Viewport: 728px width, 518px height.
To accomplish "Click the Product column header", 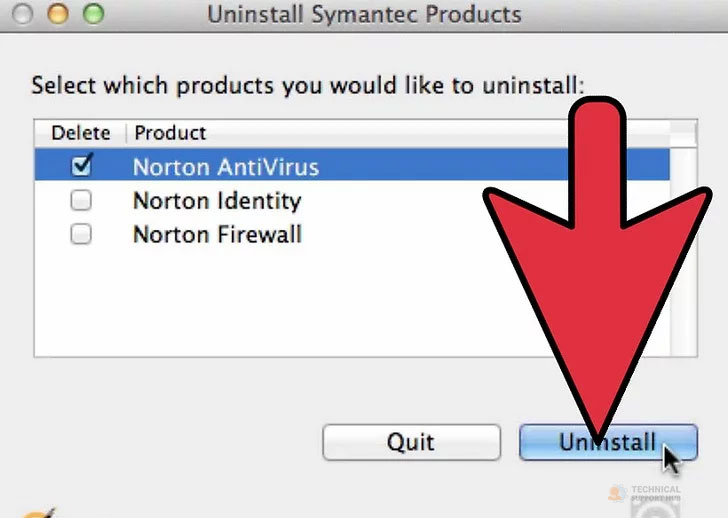I will pos(170,133).
